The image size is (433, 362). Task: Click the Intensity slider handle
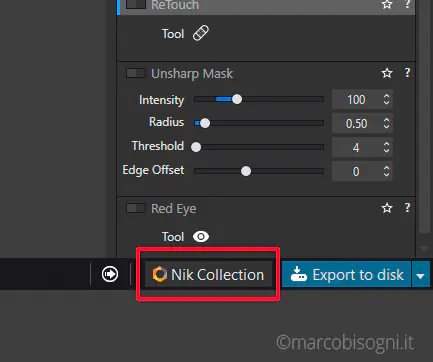pyautogui.click(x=237, y=99)
